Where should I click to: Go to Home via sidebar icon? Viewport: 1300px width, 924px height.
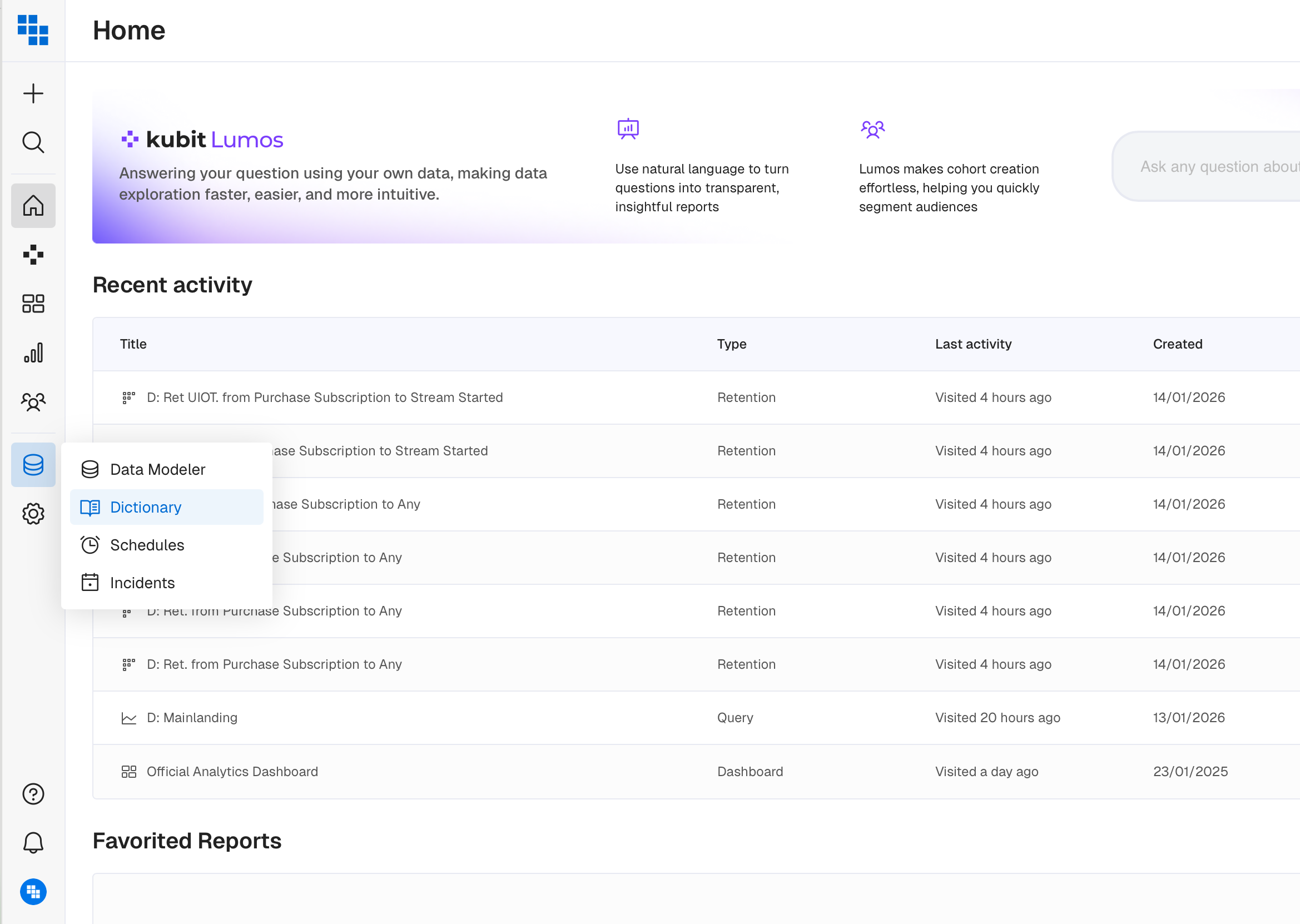pos(33,205)
